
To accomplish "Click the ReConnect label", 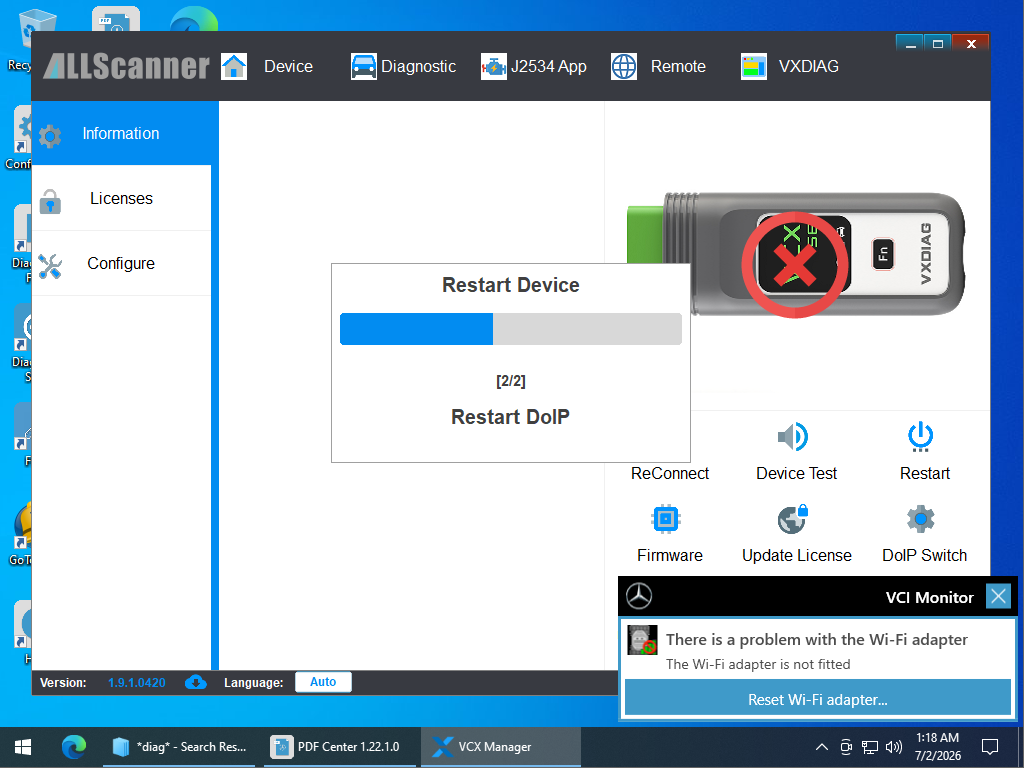I will pos(669,473).
